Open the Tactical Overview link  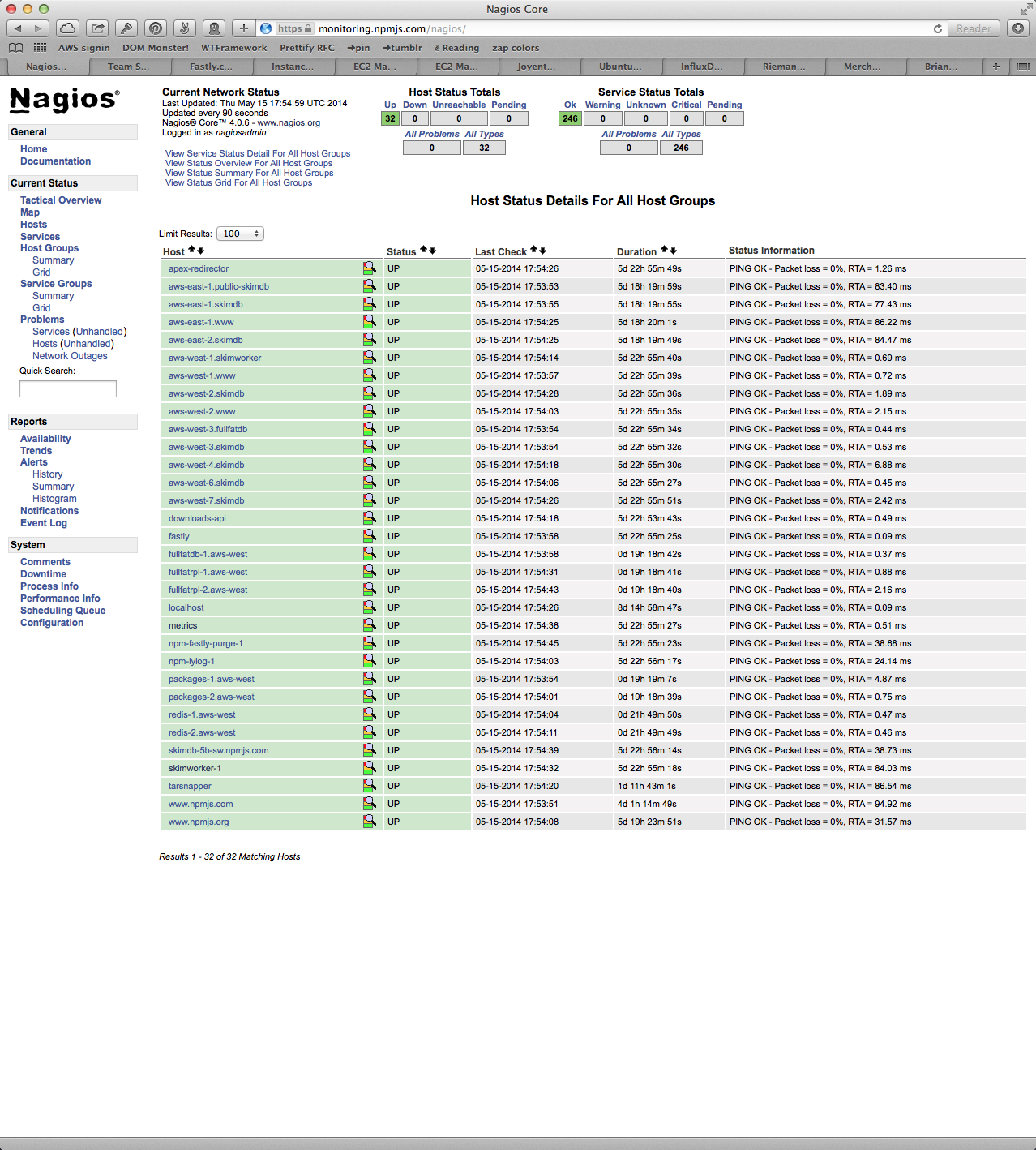point(60,200)
